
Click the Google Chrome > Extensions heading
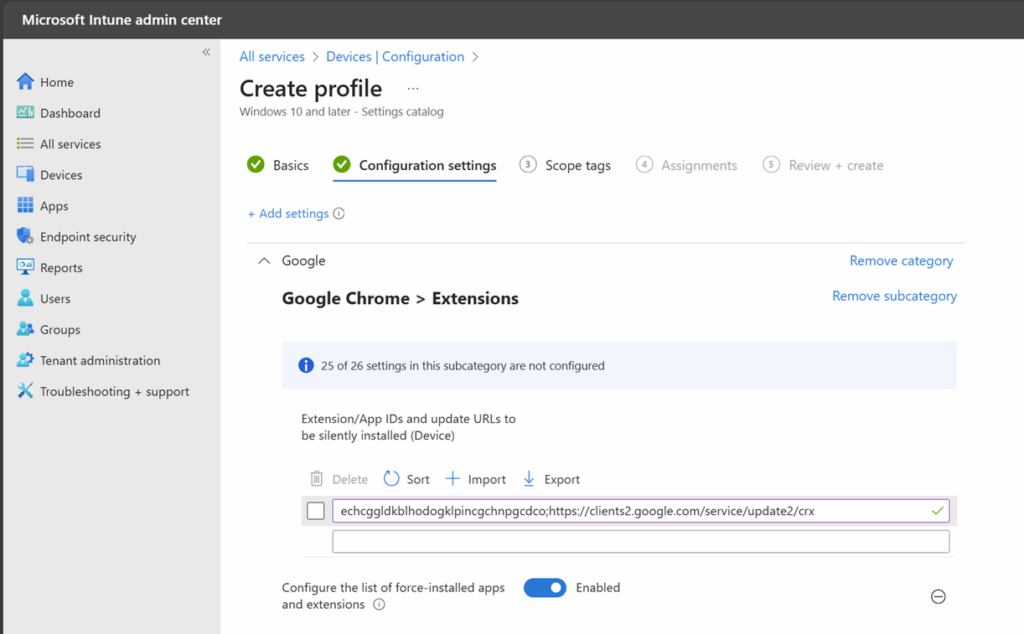click(400, 298)
